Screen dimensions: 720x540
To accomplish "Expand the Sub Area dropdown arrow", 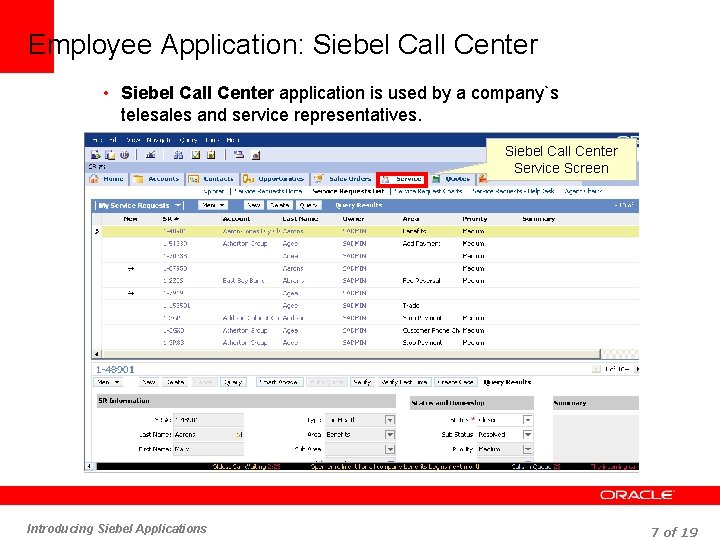I will click(x=390, y=449).
